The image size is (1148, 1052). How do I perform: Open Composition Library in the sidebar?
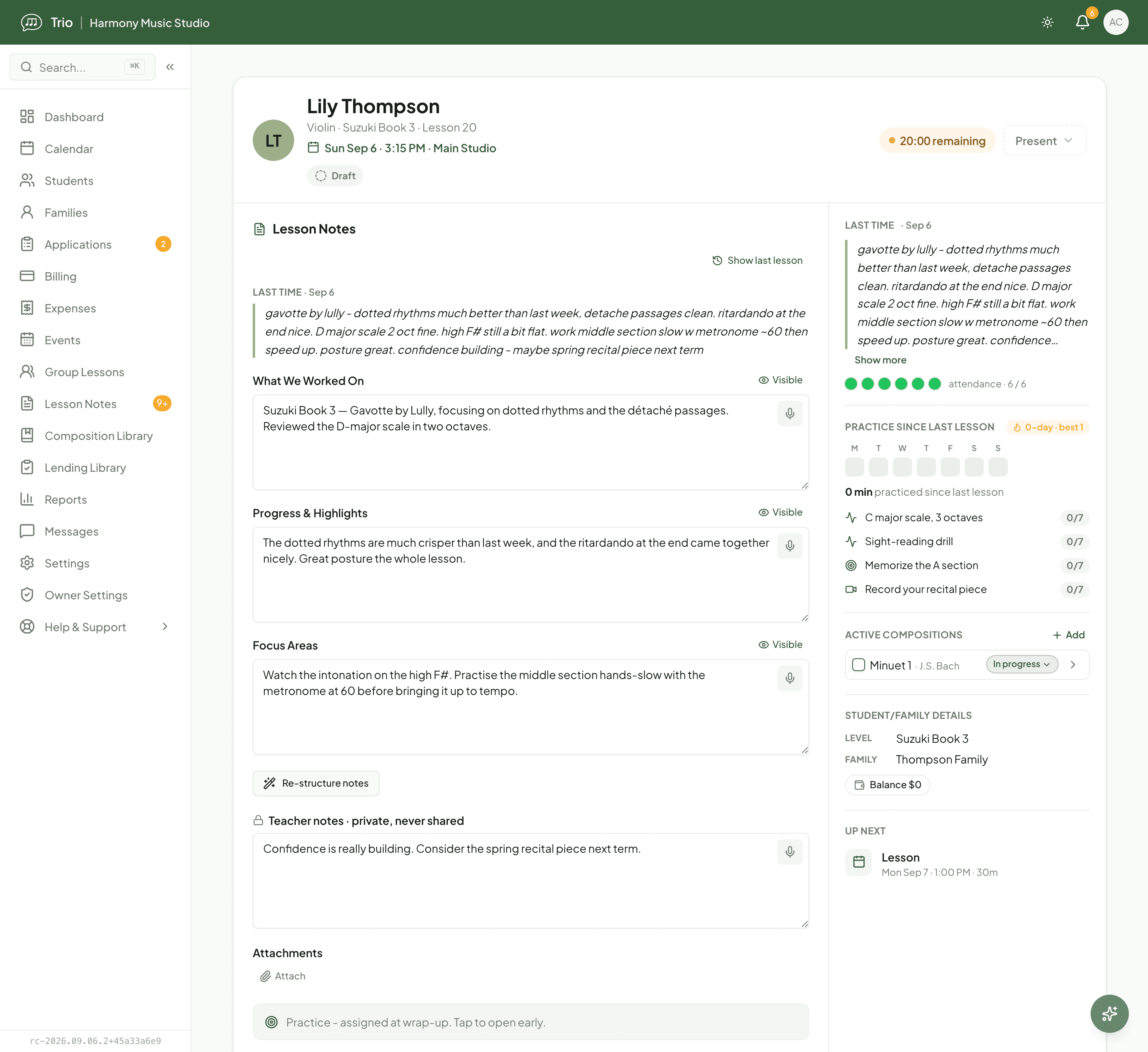pos(95,436)
